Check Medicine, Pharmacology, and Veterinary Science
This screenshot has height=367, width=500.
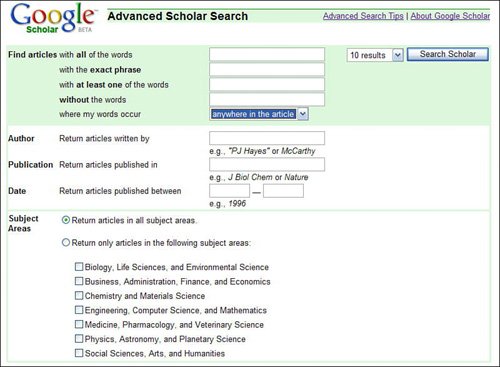(x=79, y=324)
